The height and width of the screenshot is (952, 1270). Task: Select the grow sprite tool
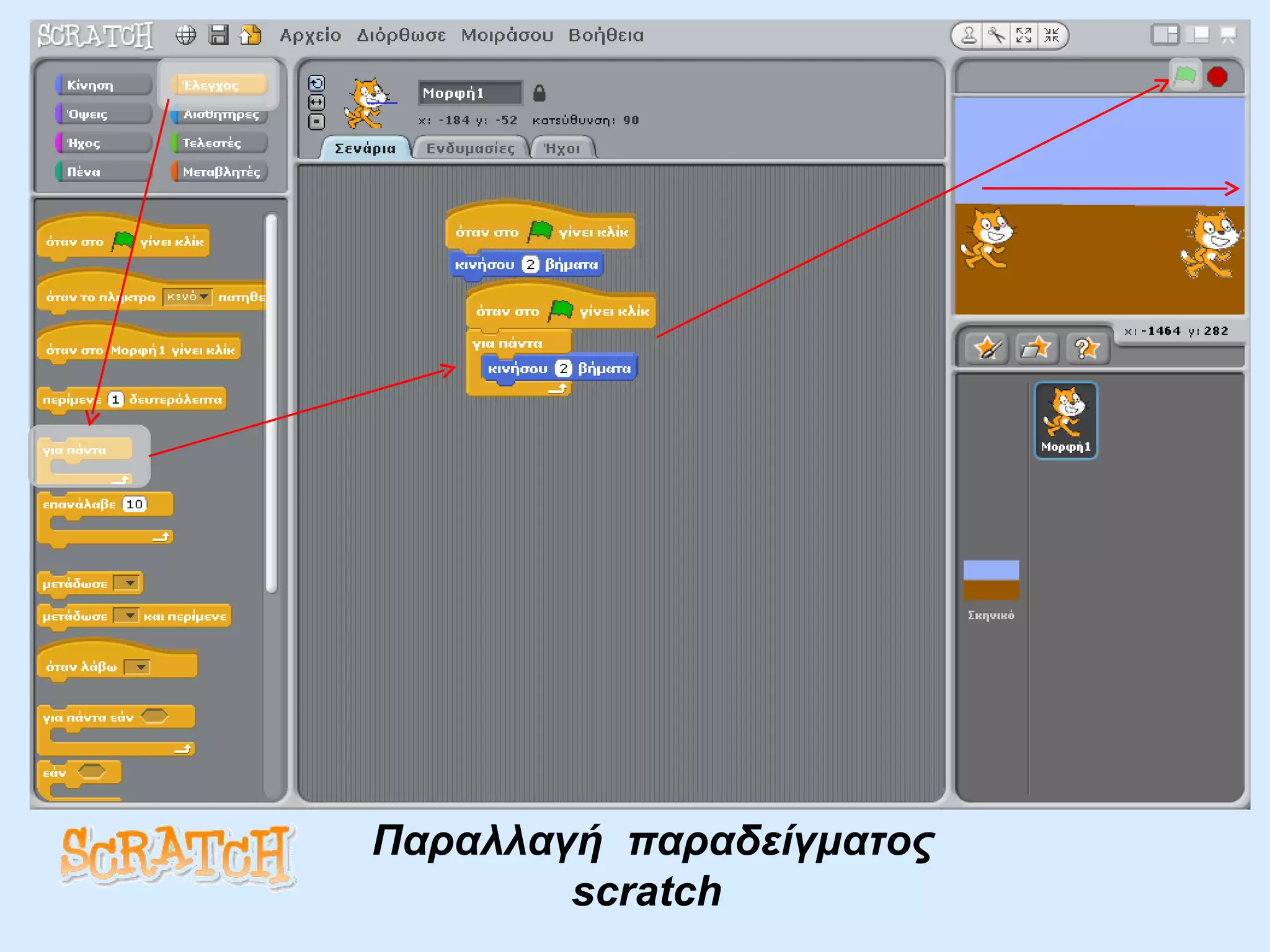(x=1024, y=35)
